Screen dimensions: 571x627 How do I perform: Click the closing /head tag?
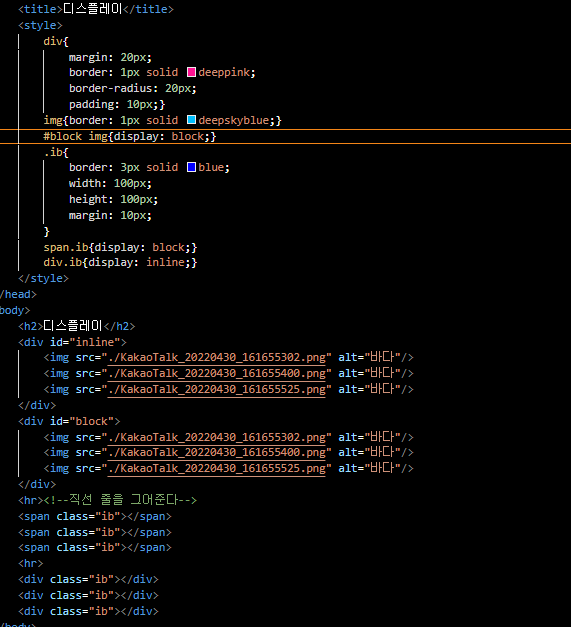coord(18,294)
